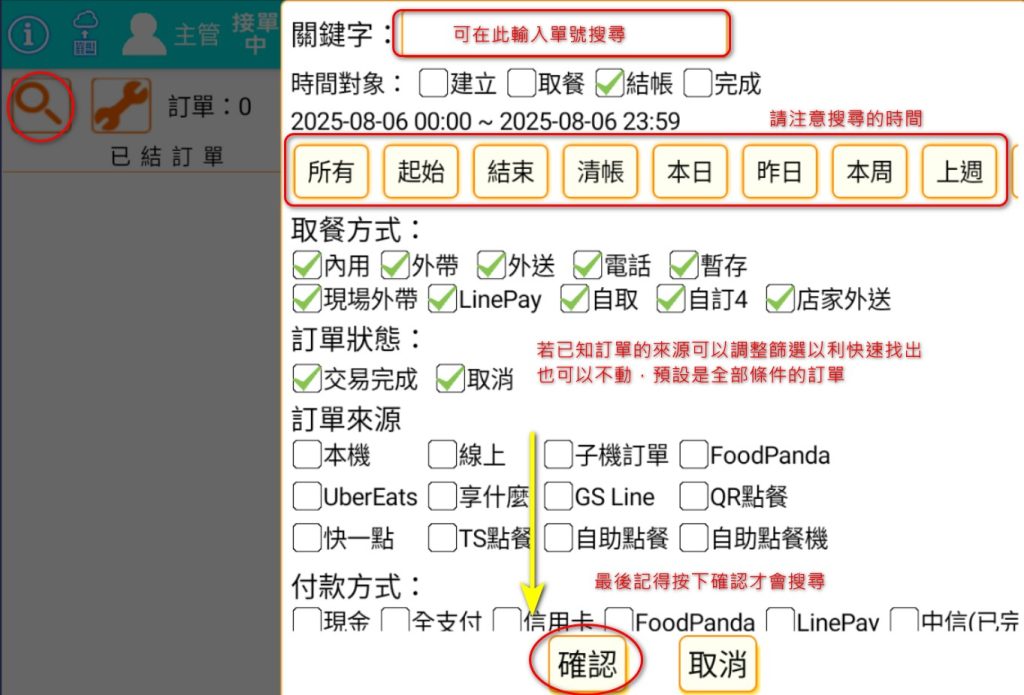Tick the UberEats source checkbox

coord(307,496)
